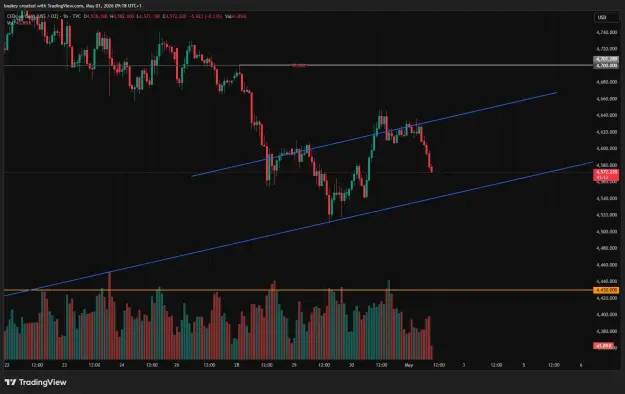The image size is (625, 394).
Task: Click the 4,620.000 price axis value
Action: 607,132
